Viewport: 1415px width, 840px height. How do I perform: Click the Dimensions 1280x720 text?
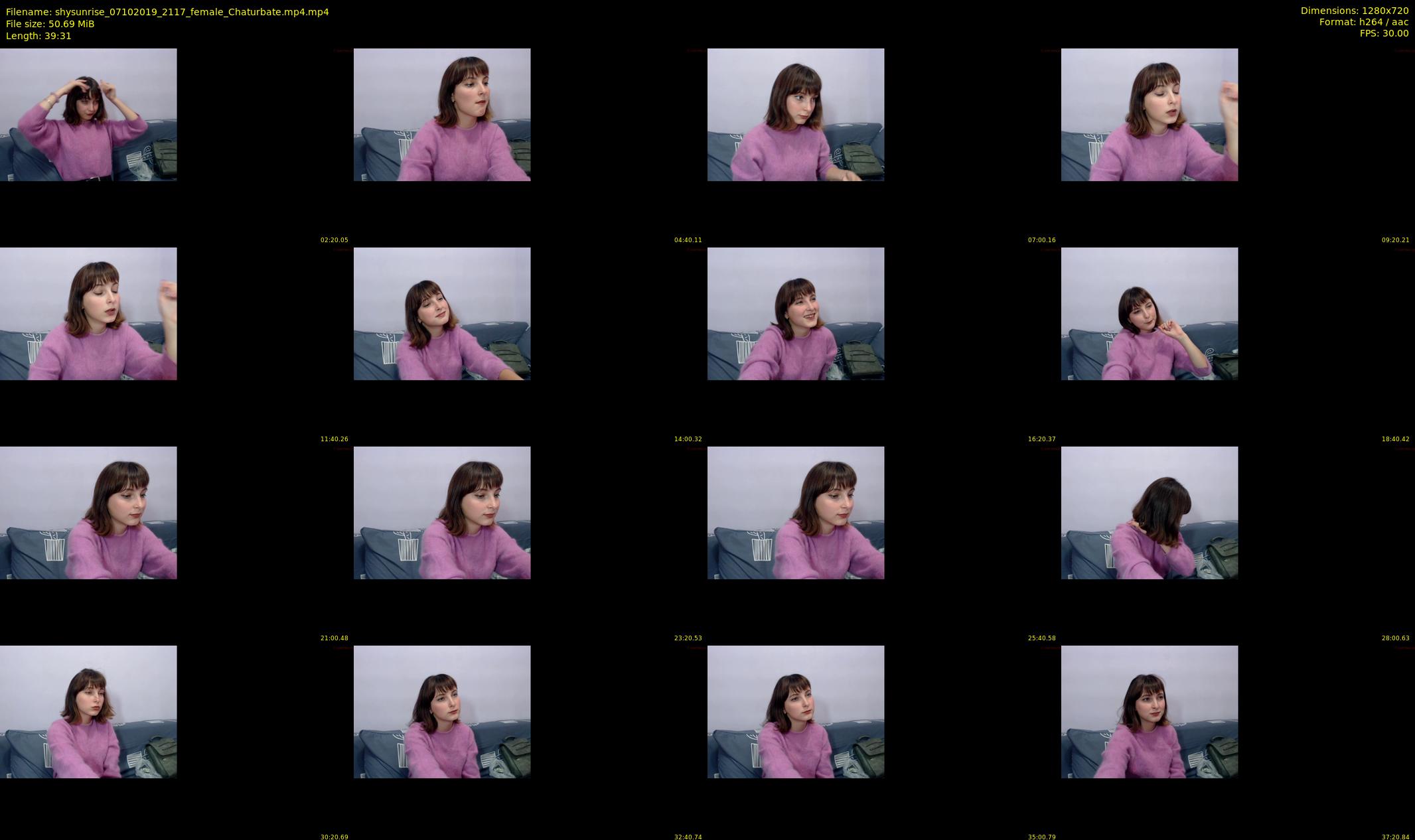tap(1354, 11)
